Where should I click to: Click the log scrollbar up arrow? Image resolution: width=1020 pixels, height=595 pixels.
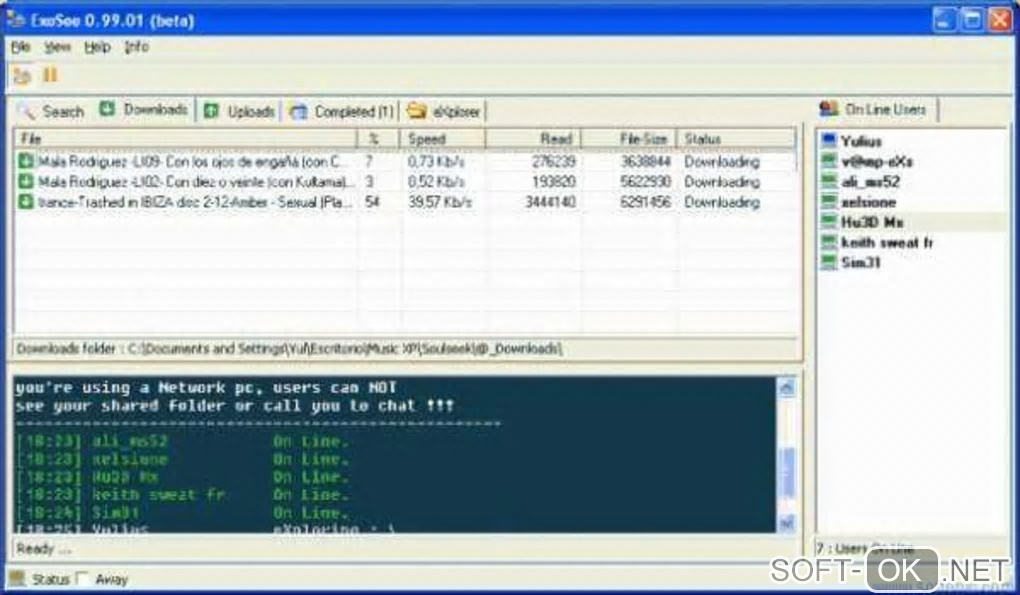tap(786, 388)
